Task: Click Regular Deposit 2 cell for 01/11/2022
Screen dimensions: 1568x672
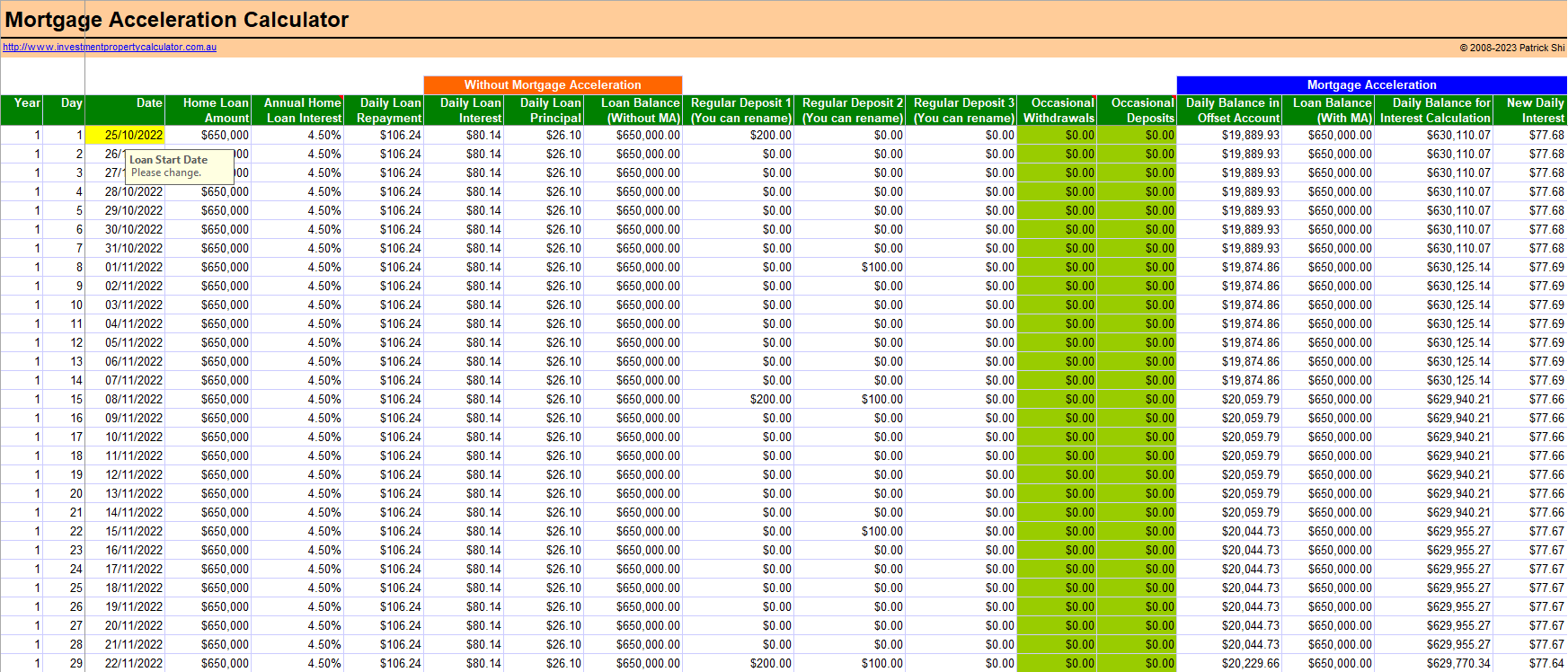Action: click(x=851, y=268)
